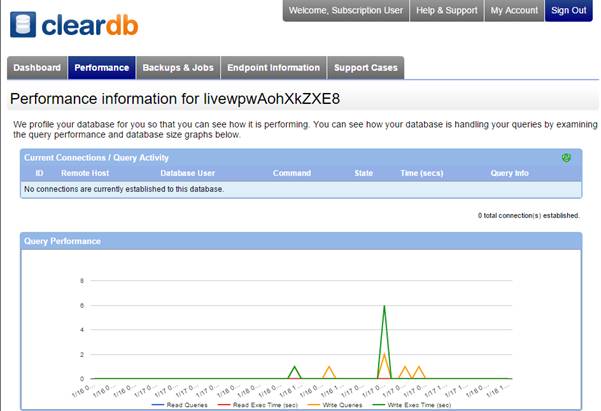Click the ClearDB database logo icon

pyautogui.click(x=23, y=25)
